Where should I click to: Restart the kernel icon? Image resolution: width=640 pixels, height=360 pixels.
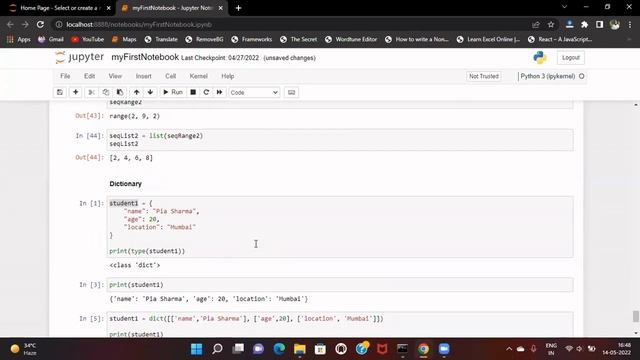pyautogui.click(x=206, y=92)
